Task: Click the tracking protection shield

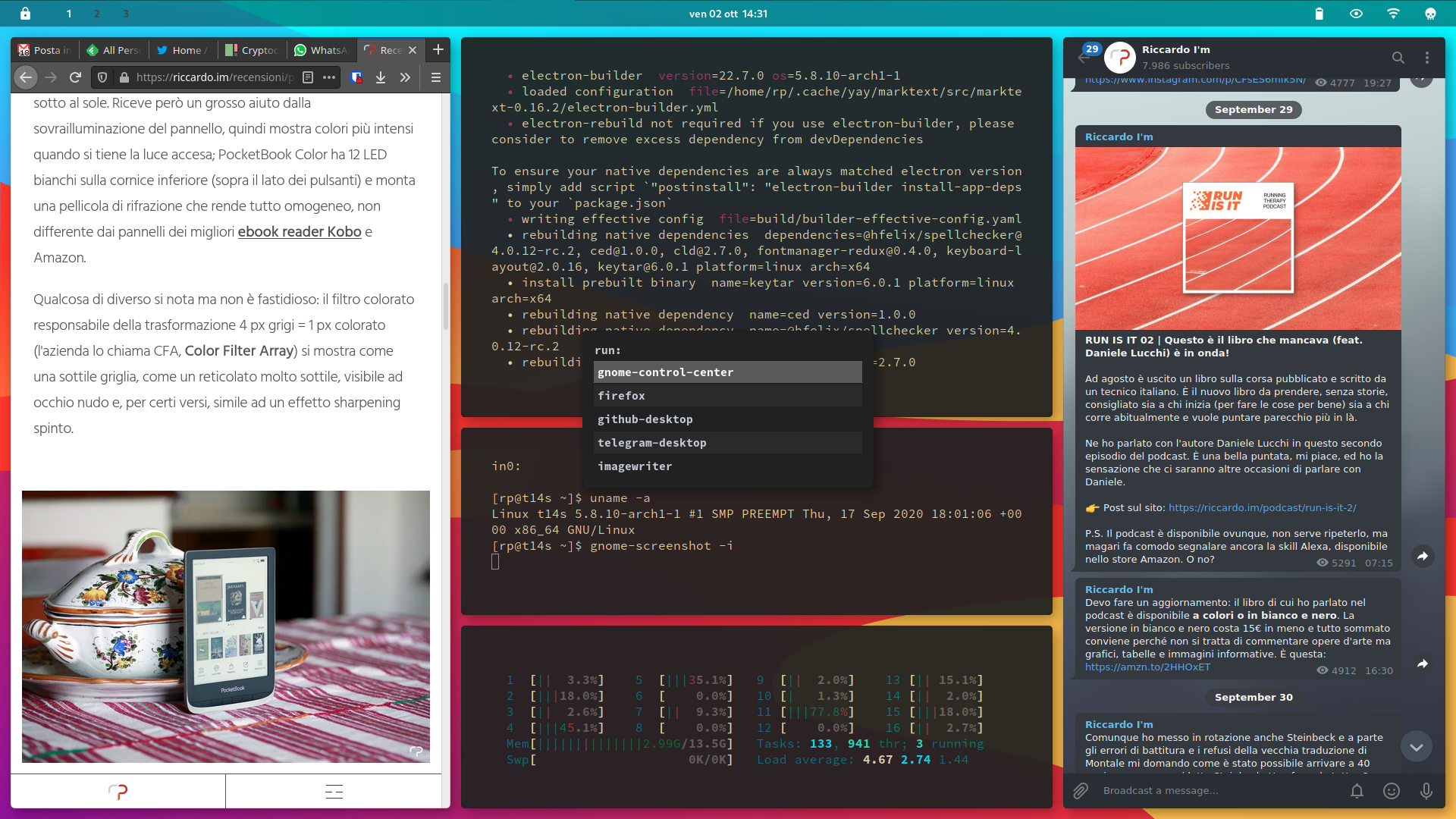Action: pyautogui.click(x=102, y=77)
